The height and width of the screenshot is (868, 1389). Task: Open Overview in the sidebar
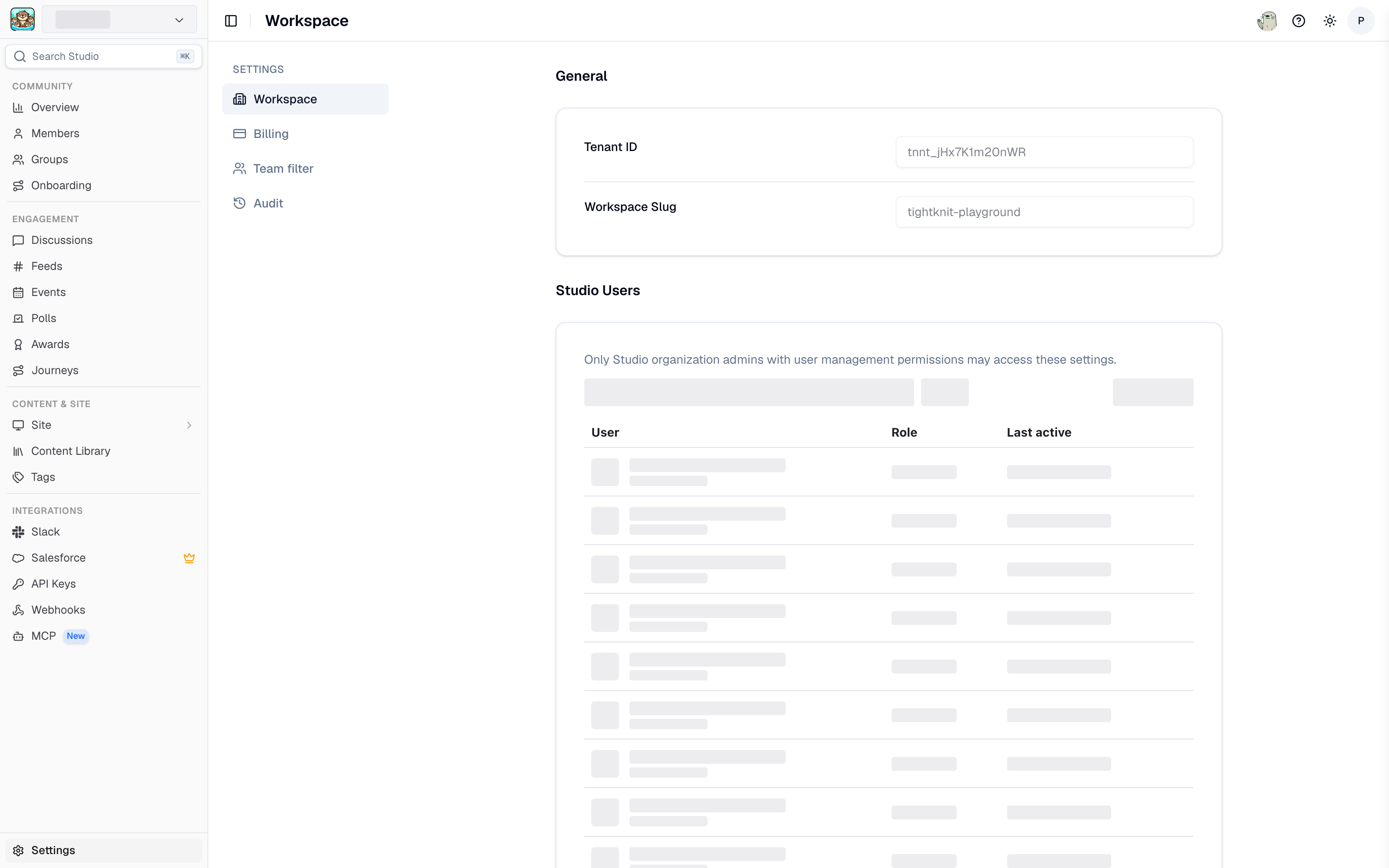[104, 107]
